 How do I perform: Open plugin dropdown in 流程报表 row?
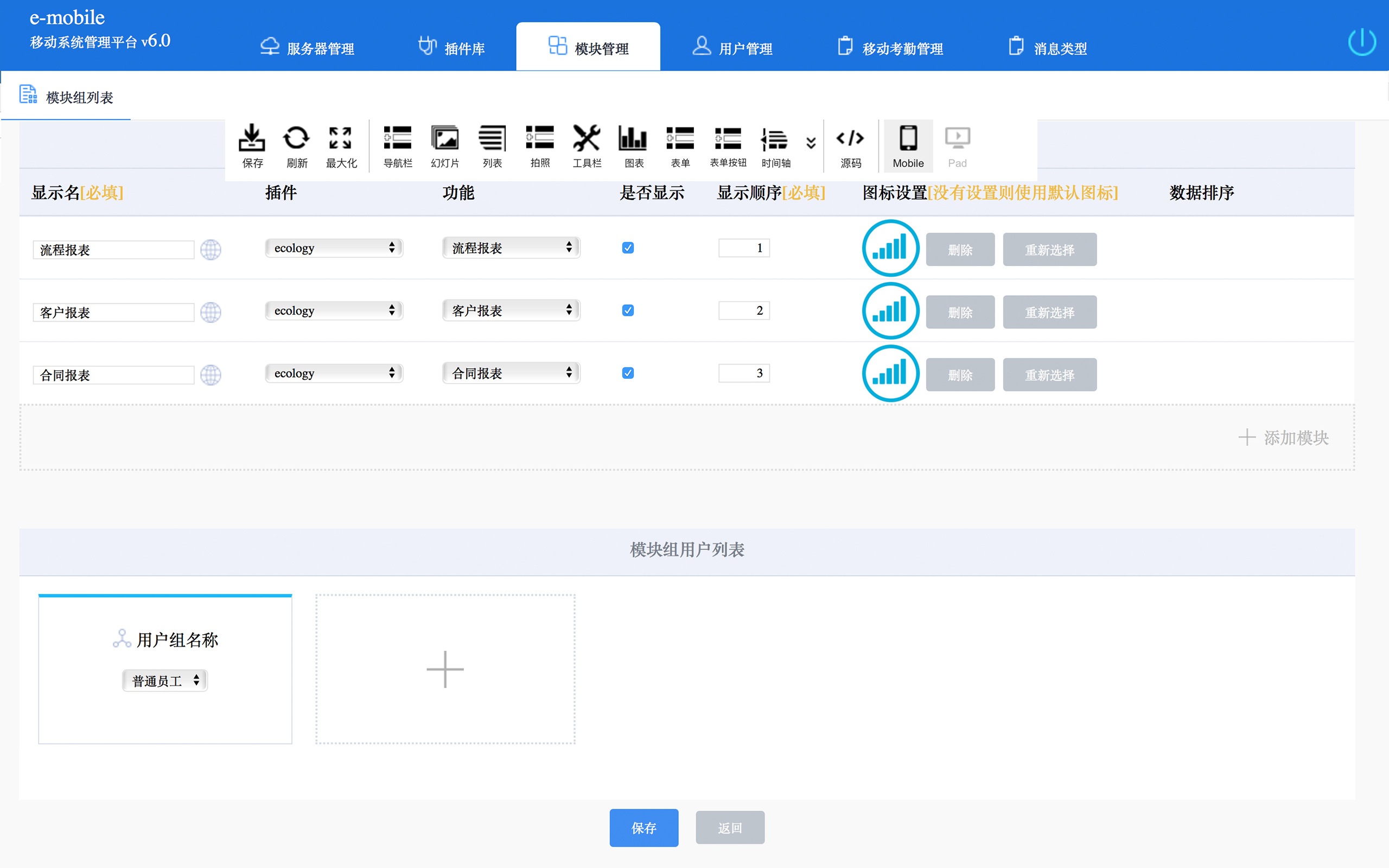pos(334,248)
